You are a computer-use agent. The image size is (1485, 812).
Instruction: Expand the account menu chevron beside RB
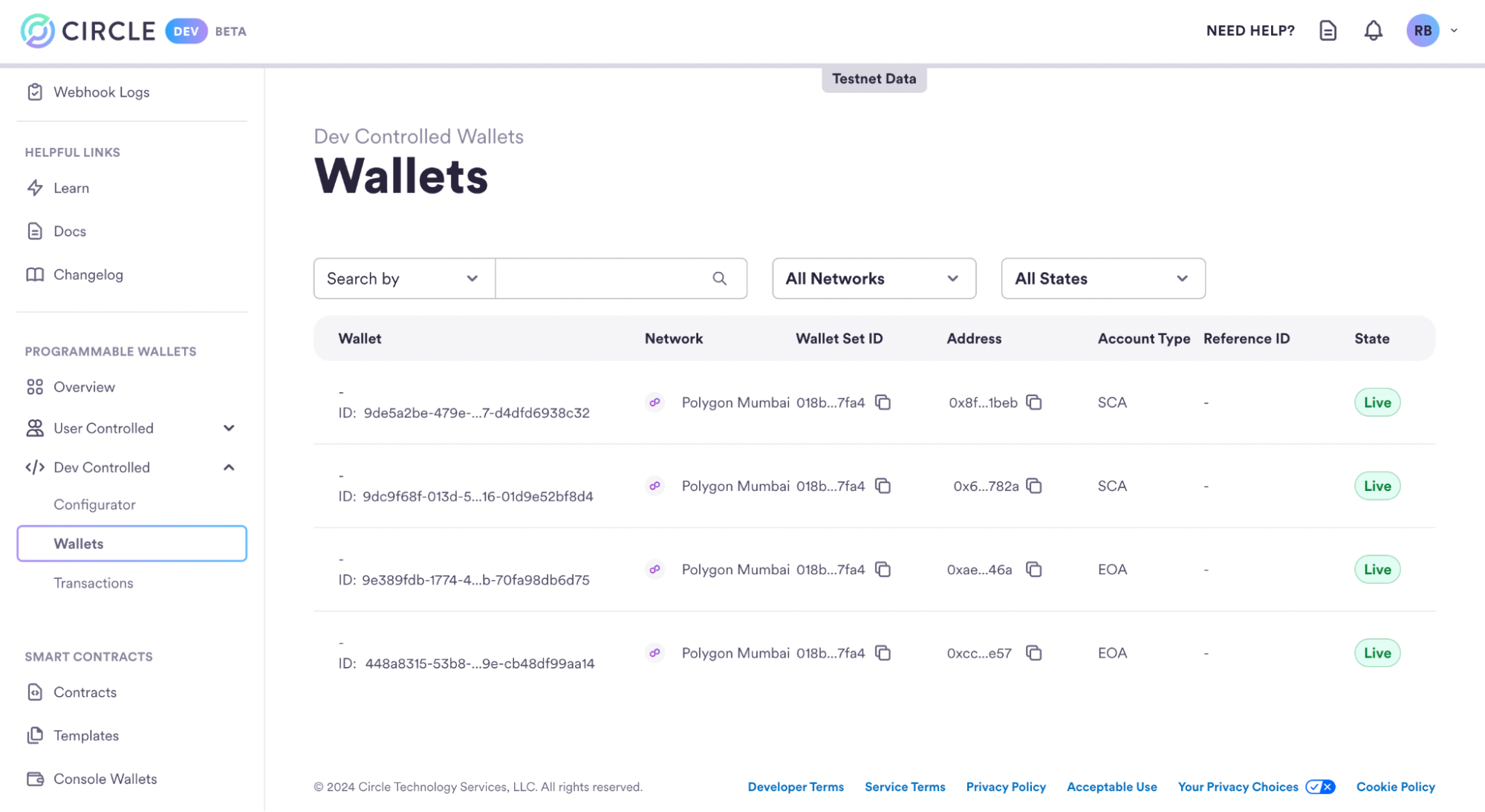coord(1454,30)
